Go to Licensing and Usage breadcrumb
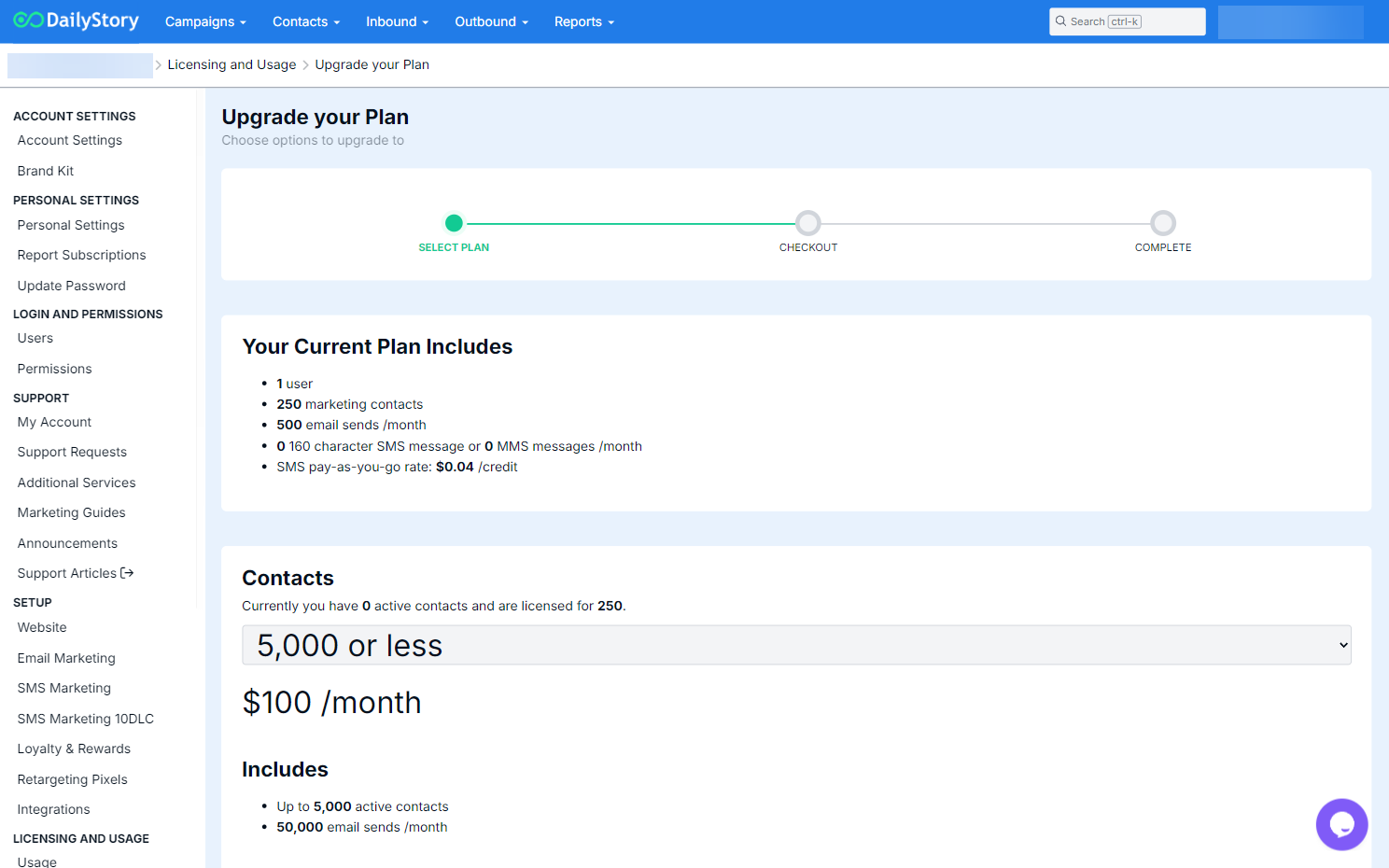Screen dimensions: 1389x868 pyautogui.click(x=231, y=64)
